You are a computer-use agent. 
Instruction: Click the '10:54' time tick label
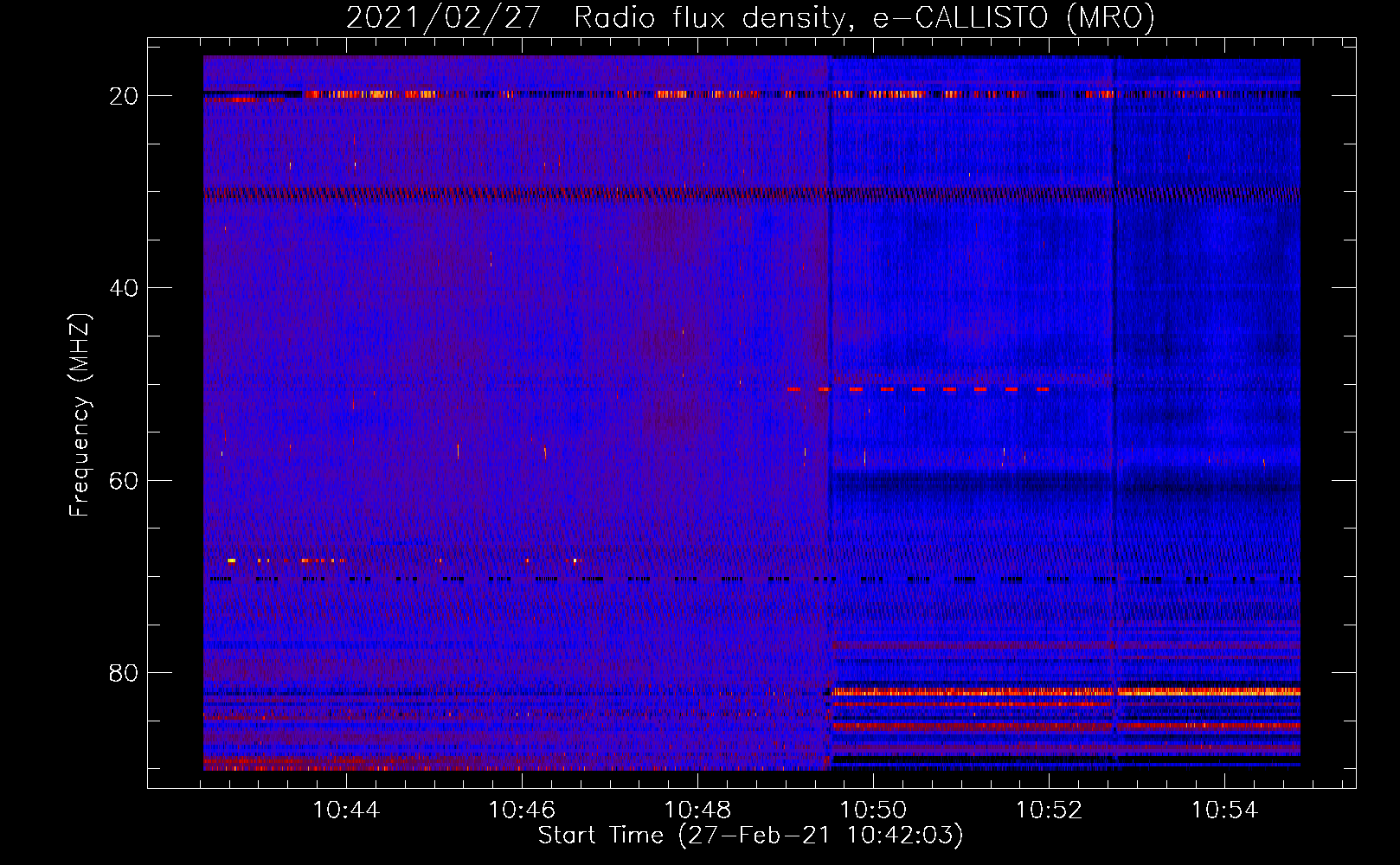(x=1225, y=810)
